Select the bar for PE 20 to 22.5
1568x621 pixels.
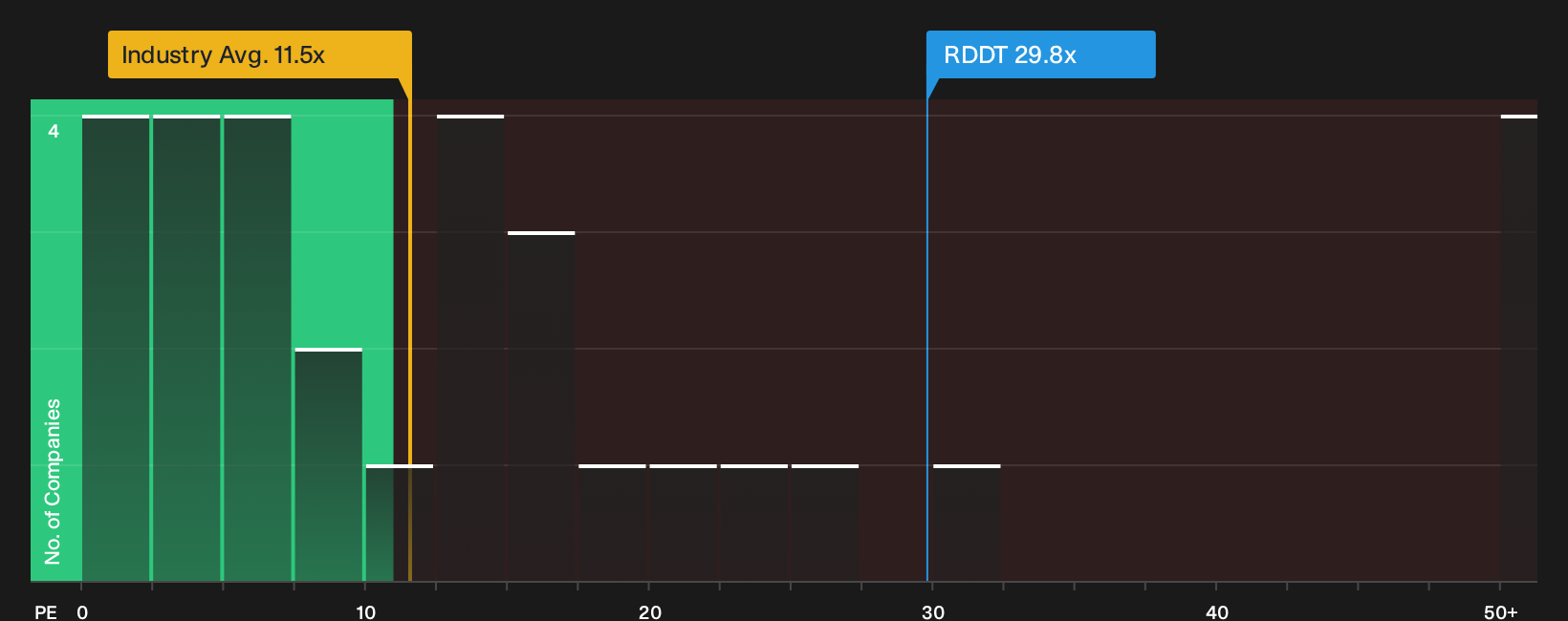tap(683, 523)
